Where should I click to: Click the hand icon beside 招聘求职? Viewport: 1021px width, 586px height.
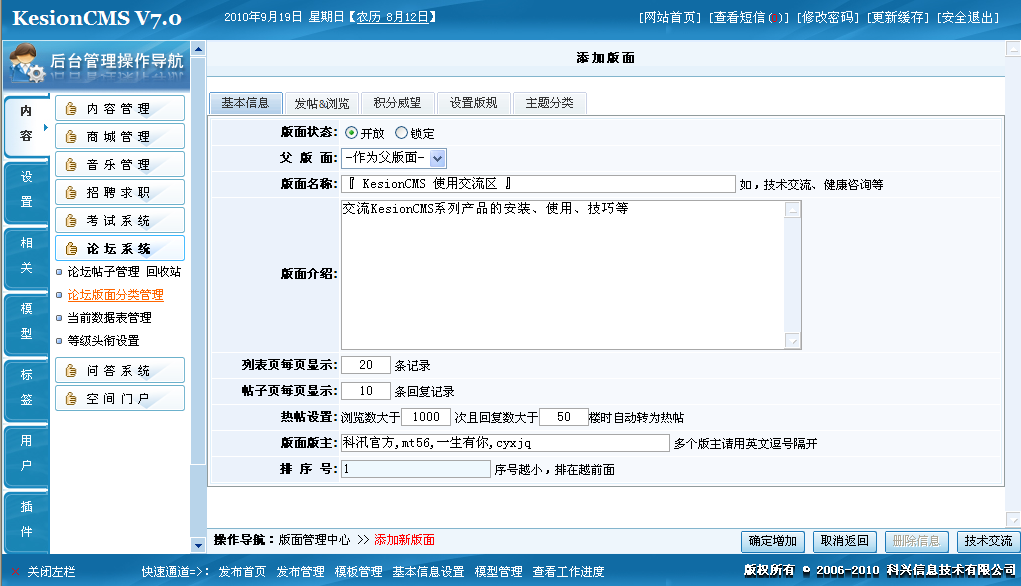coord(72,193)
